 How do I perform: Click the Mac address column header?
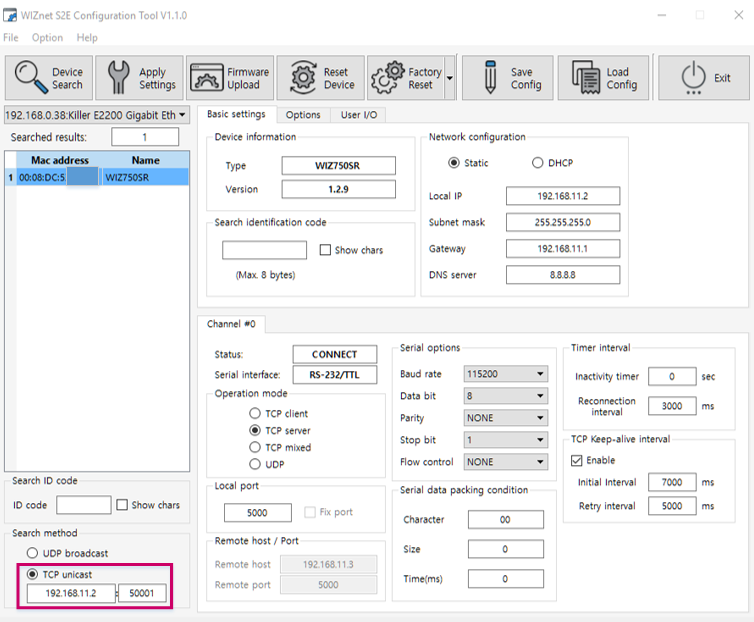(x=60, y=160)
